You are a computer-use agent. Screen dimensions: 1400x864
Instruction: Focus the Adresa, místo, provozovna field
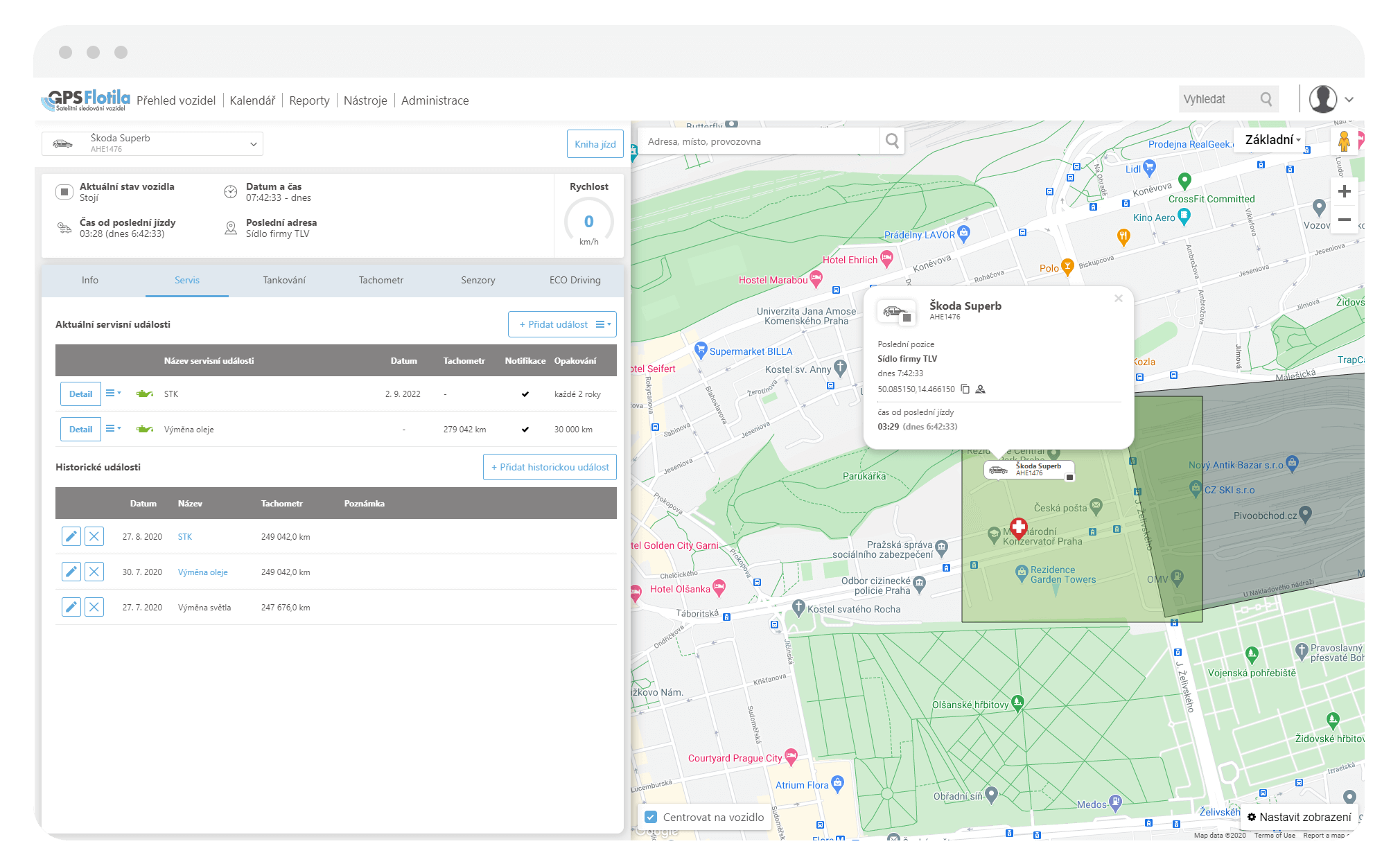(758, 141)
